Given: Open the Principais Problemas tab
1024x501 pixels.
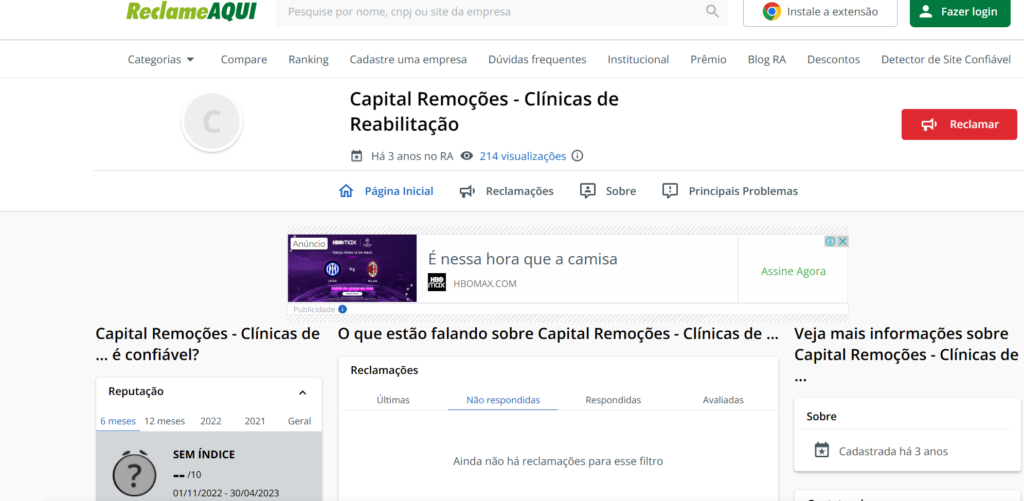Looking at the screenshot, I should (730, 191).
